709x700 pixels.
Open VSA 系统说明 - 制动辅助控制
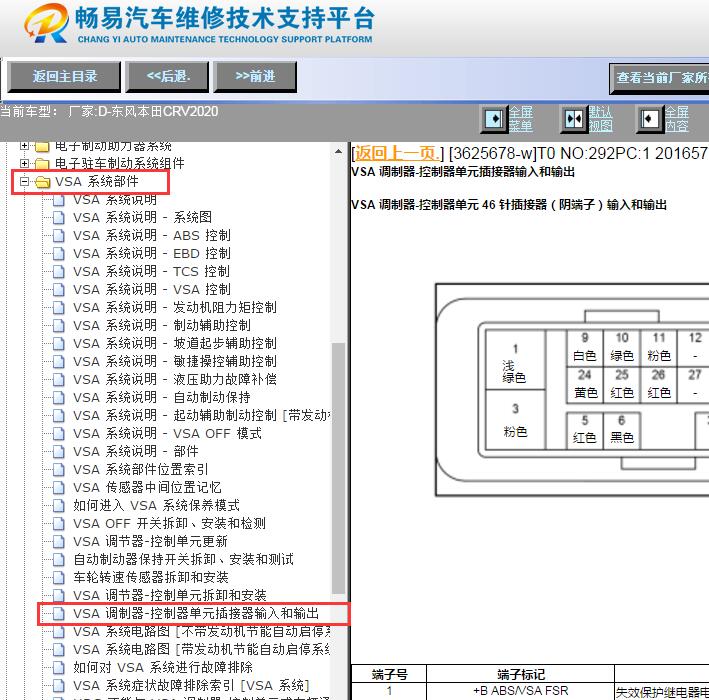tap(162, 326)
